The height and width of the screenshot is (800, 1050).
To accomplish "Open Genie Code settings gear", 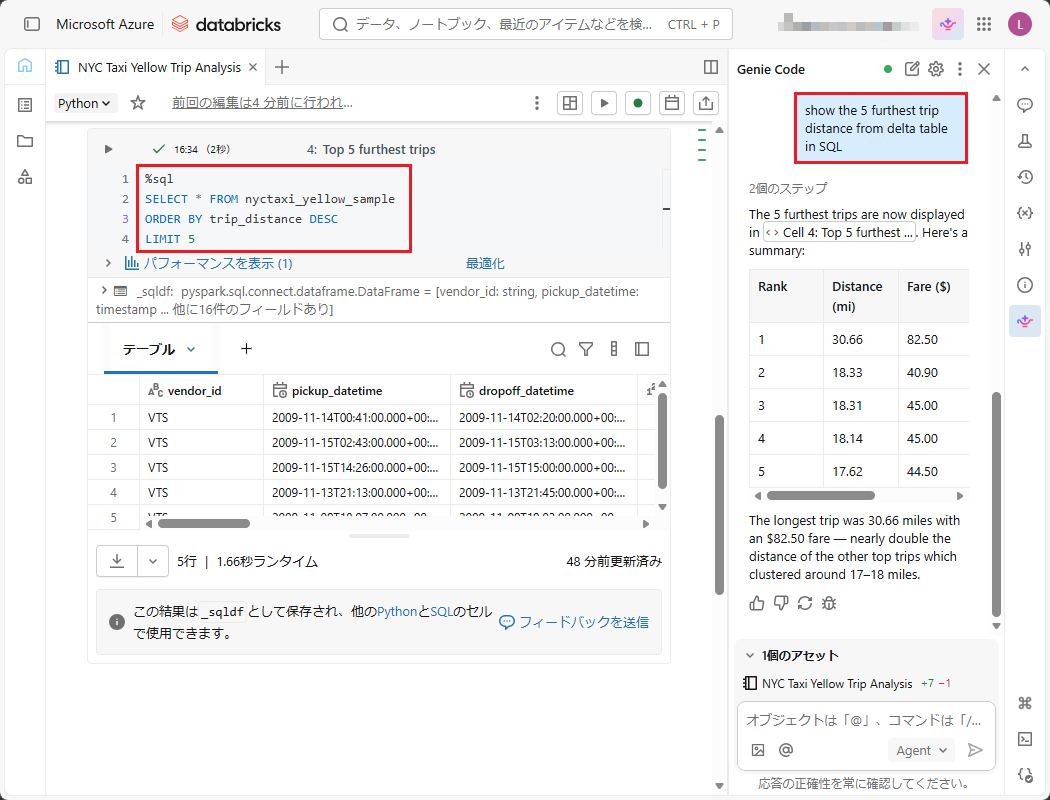I will pyautogui.click(x=936, y=69).
